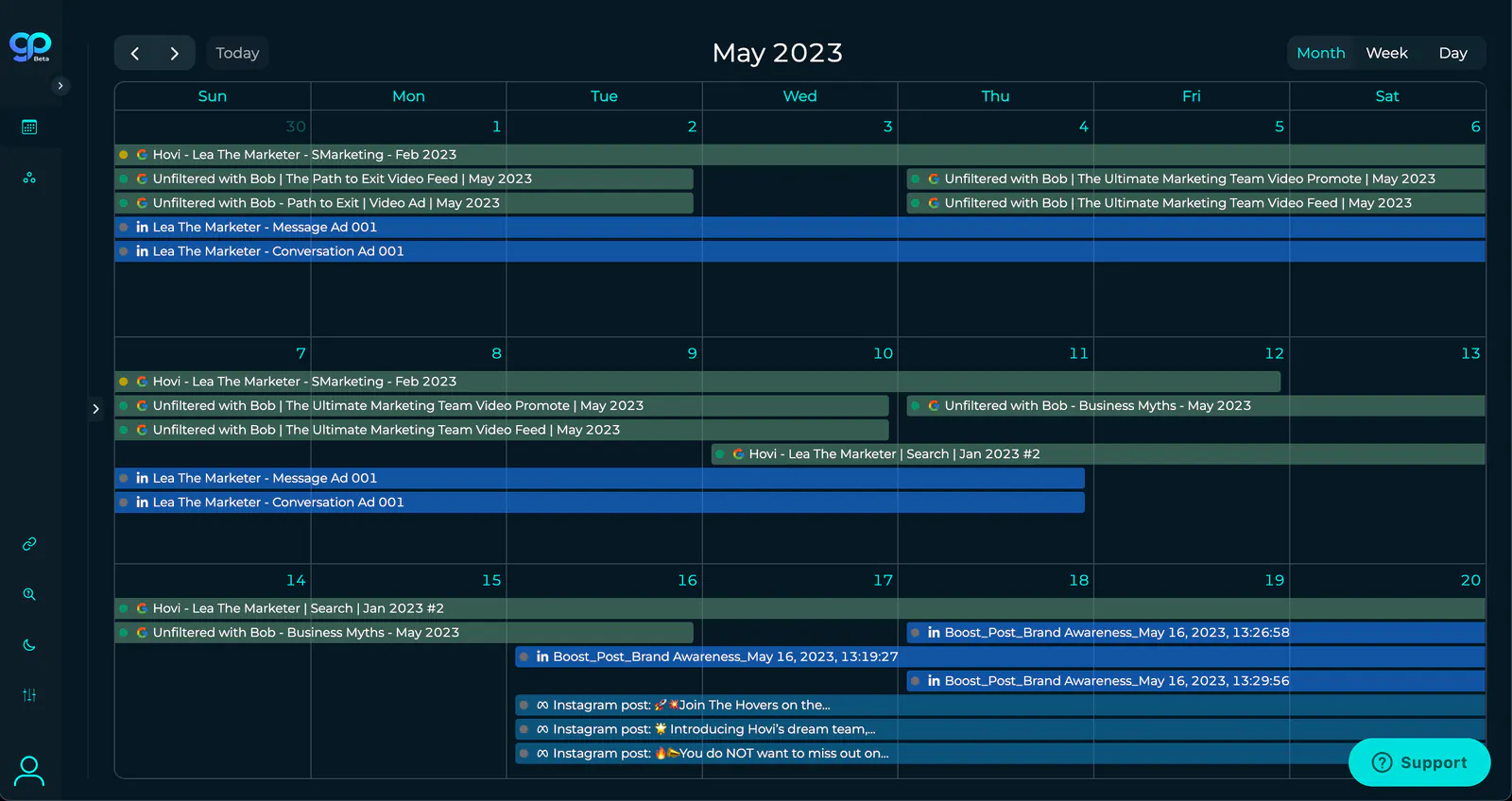Open the Support chat button
The width and height of the screenshot is (1512, 801).
(x=1419, y=762)
